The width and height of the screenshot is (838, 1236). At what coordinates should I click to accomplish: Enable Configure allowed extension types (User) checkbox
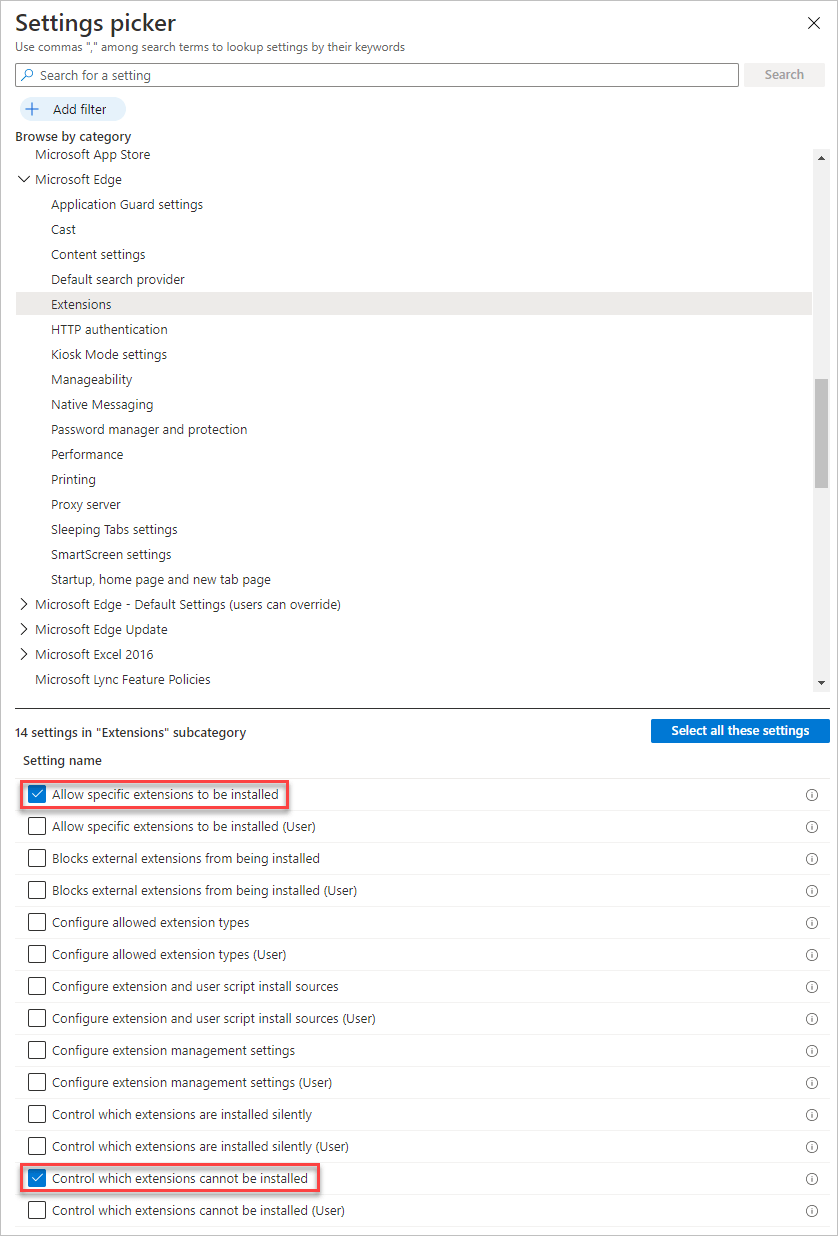click(37, 954)
